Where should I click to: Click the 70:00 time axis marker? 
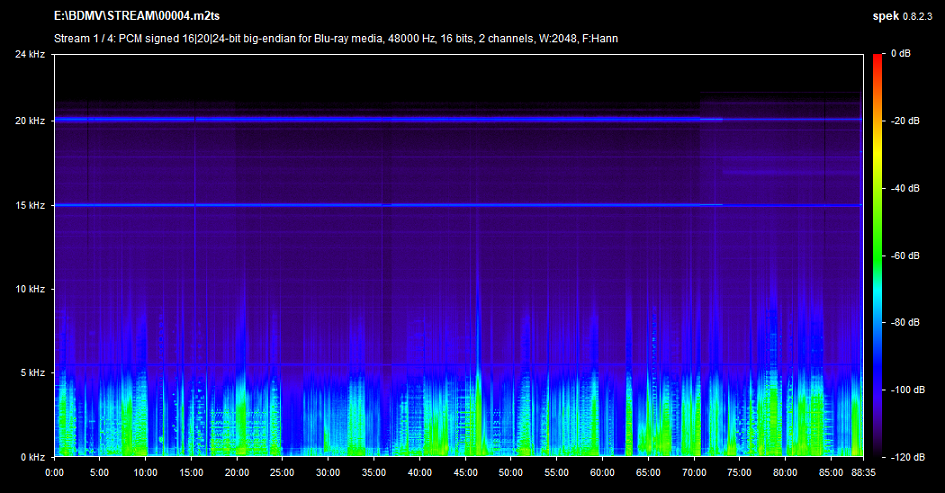pyautogui.click(x=693, y=472)
